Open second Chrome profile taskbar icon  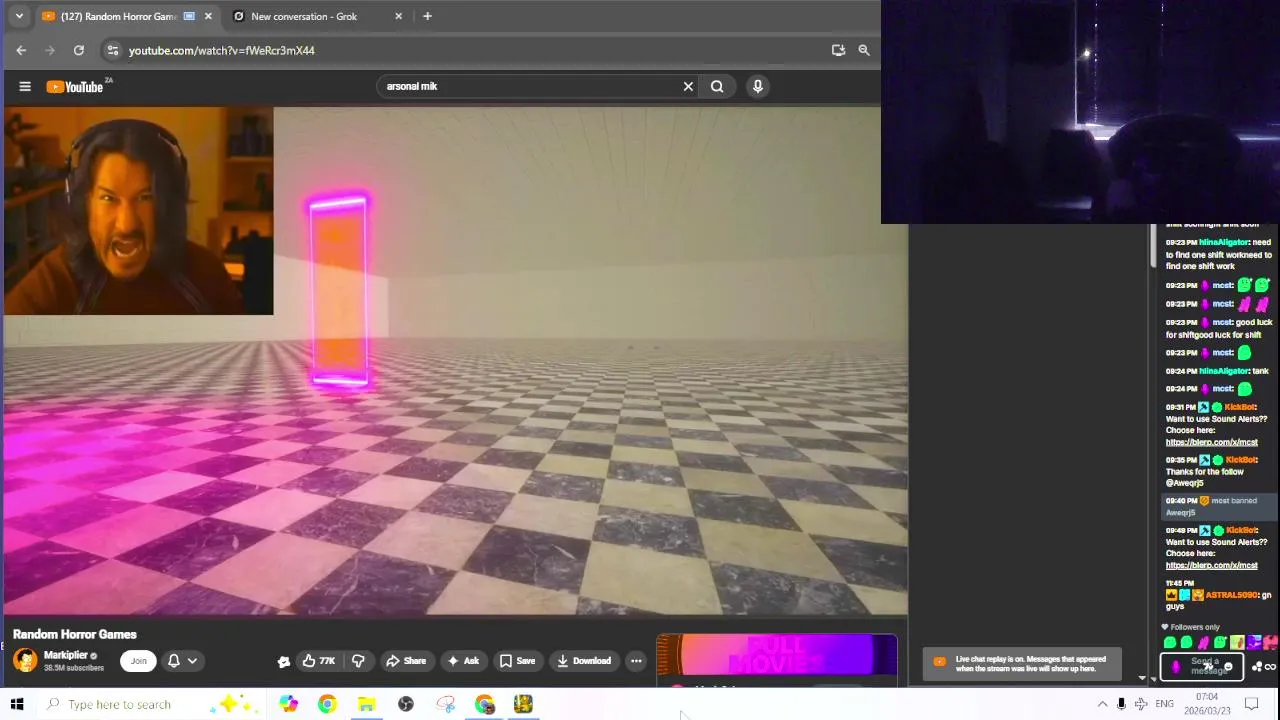tap(484, 704)
